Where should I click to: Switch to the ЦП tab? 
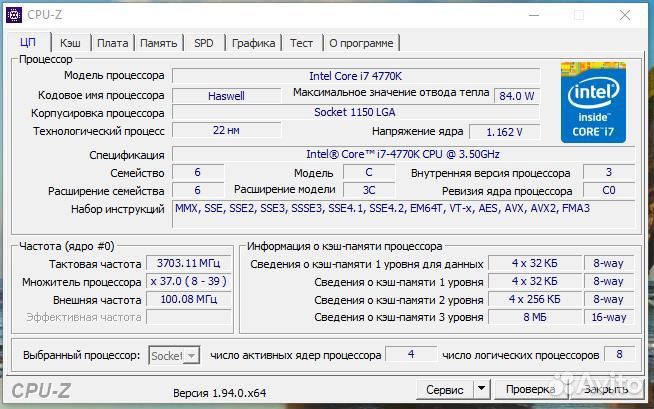[28, 42]
